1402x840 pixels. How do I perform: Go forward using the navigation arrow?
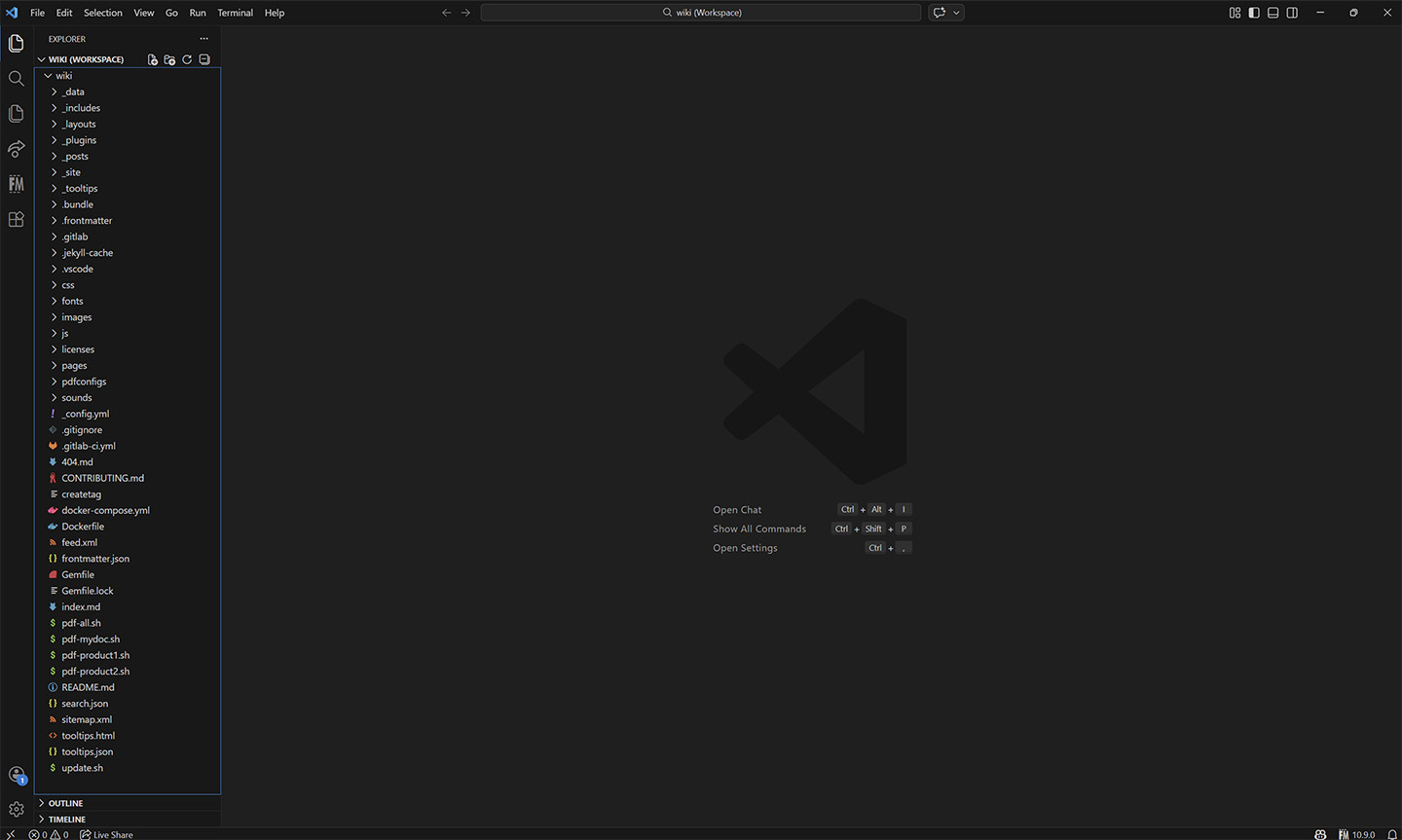465,13
